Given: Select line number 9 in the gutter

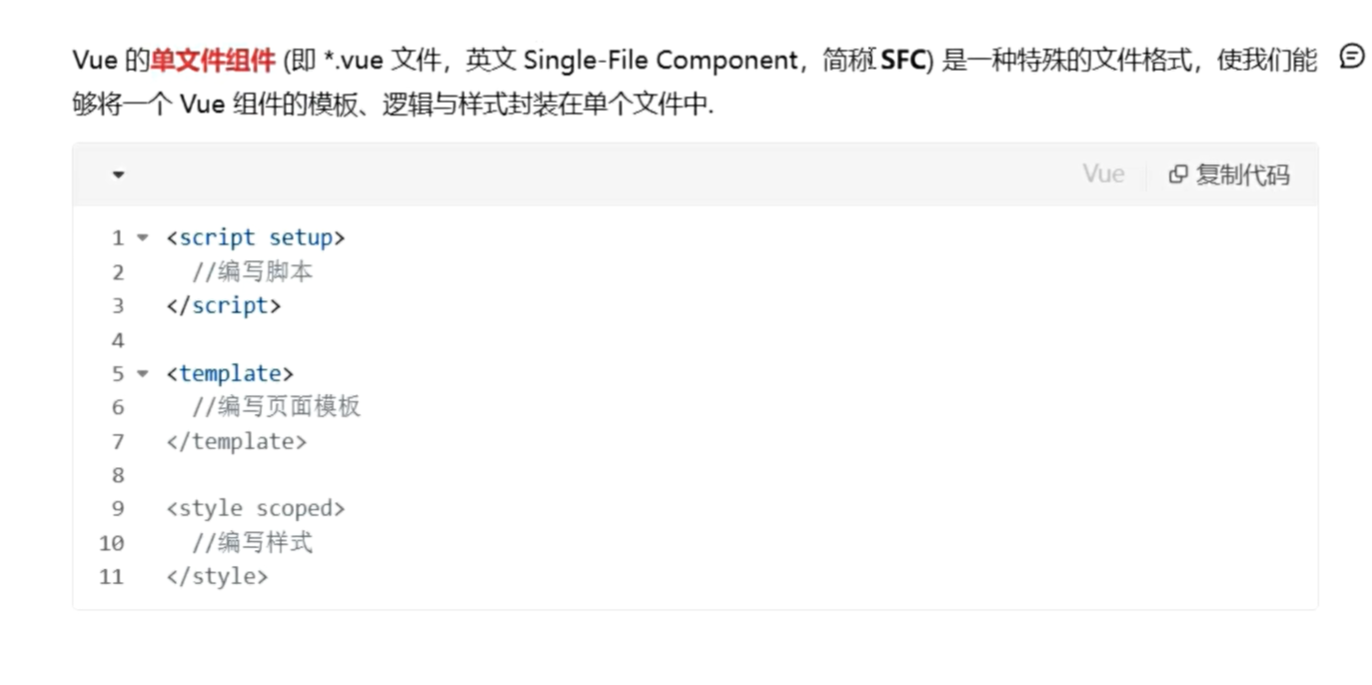Looking at the screenshot, I should [x=118, y=509].
